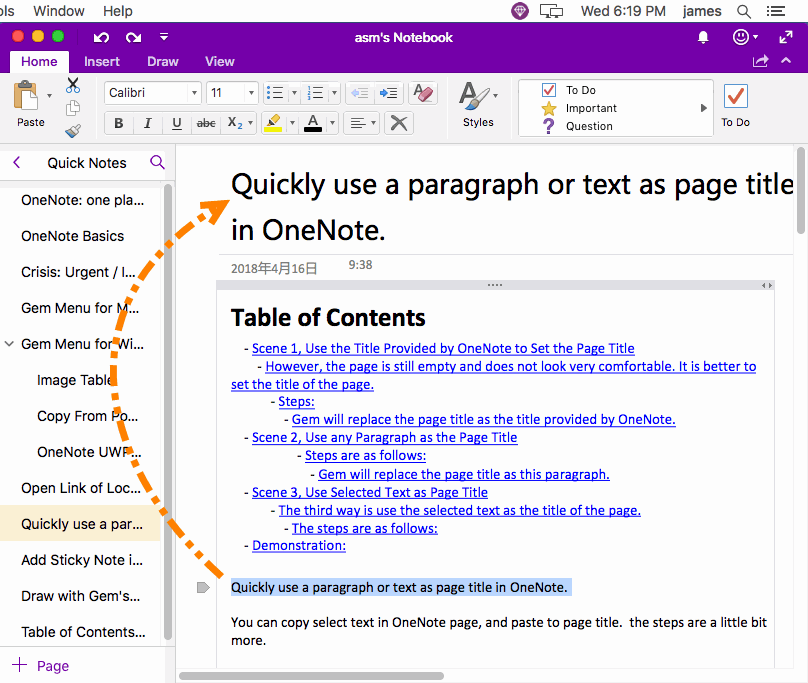
Task: Add a new Page
Action: pos(41,665)
